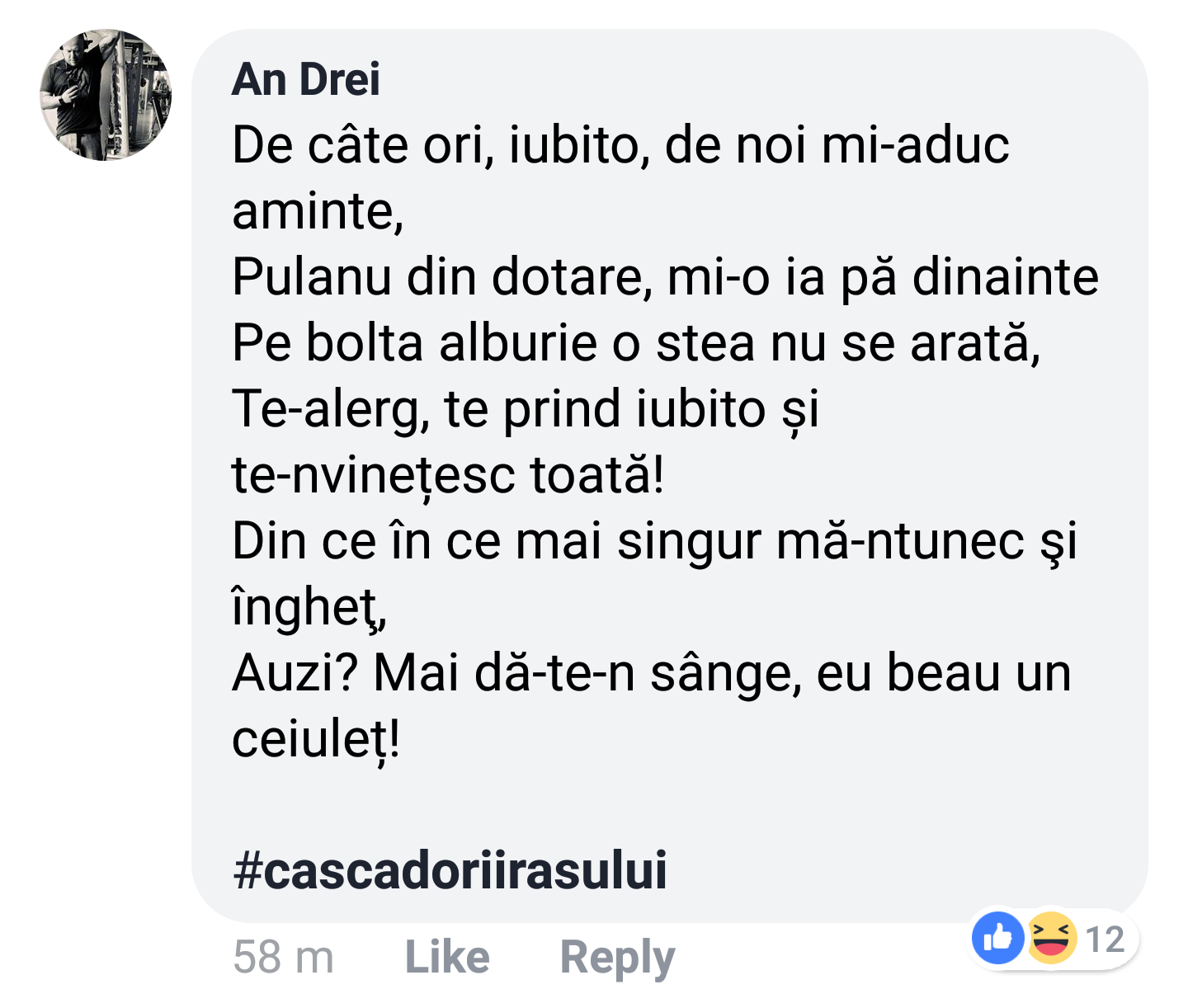Viewport: 1188px width, 1008px height.
Task: Open An Drei's profile via his name
Action: click(x=306, y=80)
